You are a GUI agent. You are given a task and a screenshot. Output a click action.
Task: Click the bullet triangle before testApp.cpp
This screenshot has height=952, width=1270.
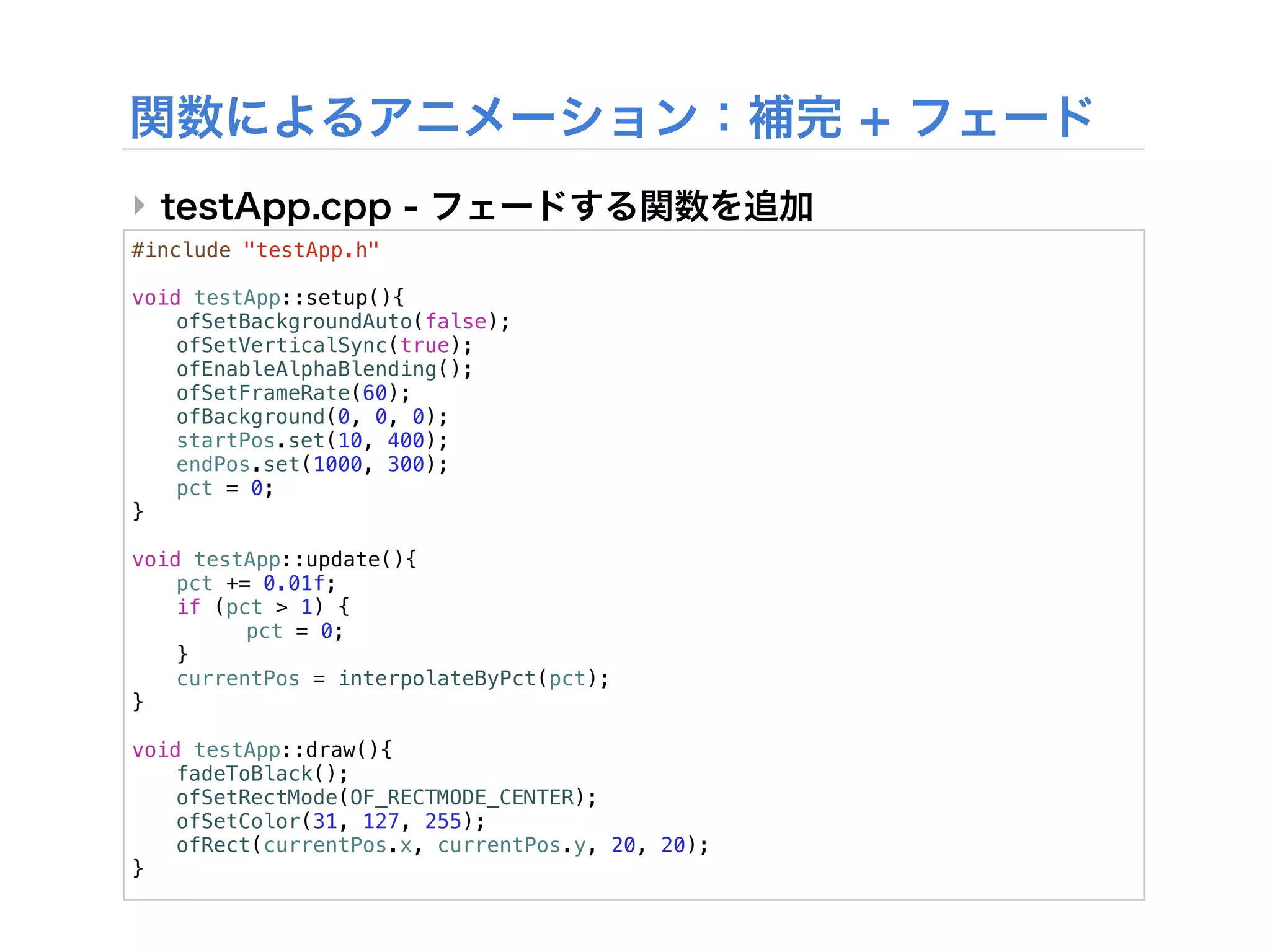[x=140, y=205]
